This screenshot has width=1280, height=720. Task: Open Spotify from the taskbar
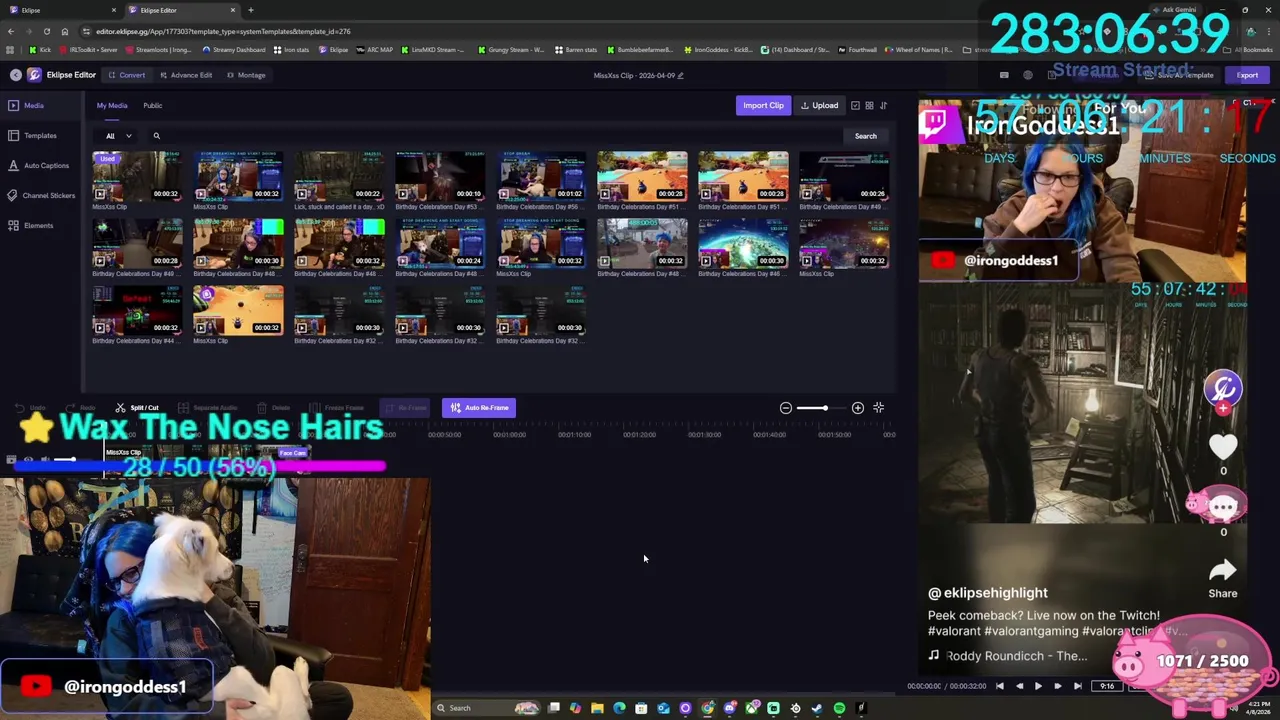pos(839,708)
